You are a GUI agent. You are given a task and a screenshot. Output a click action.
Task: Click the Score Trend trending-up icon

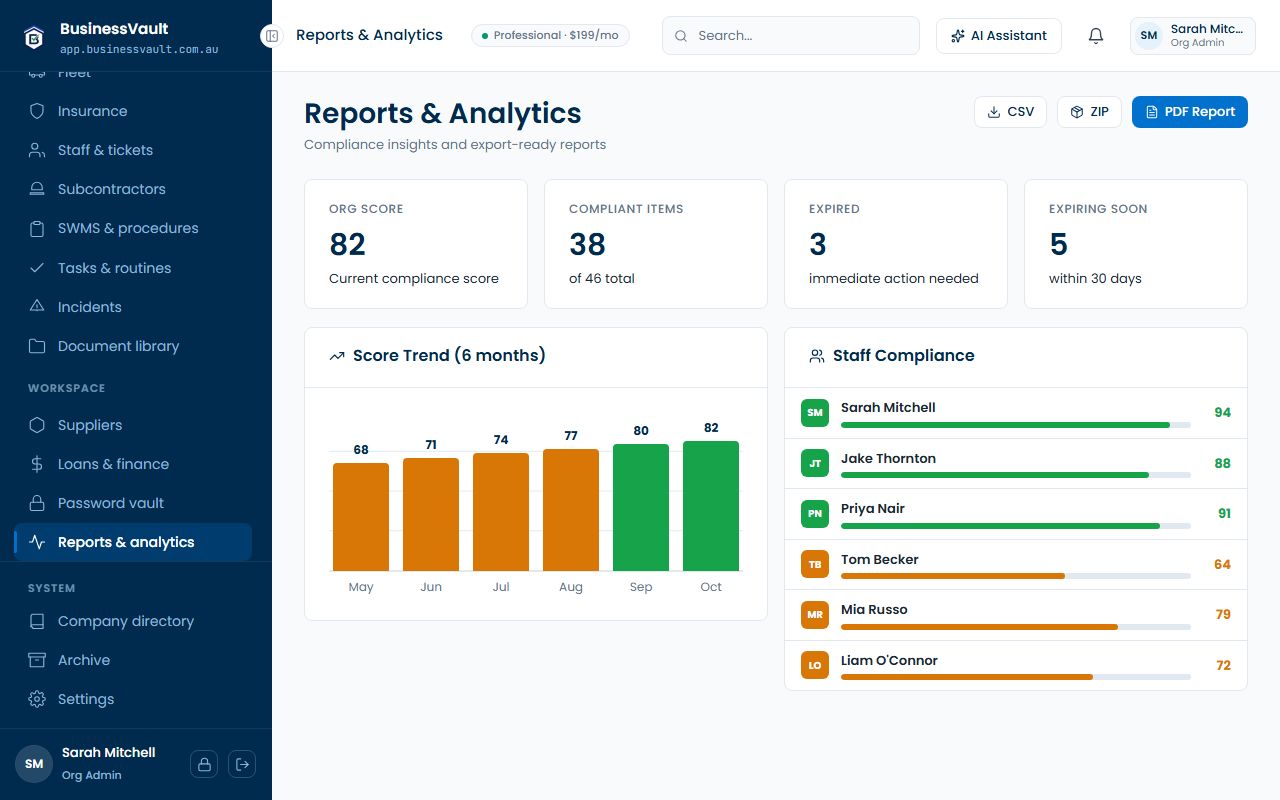(x=337, y=356)
